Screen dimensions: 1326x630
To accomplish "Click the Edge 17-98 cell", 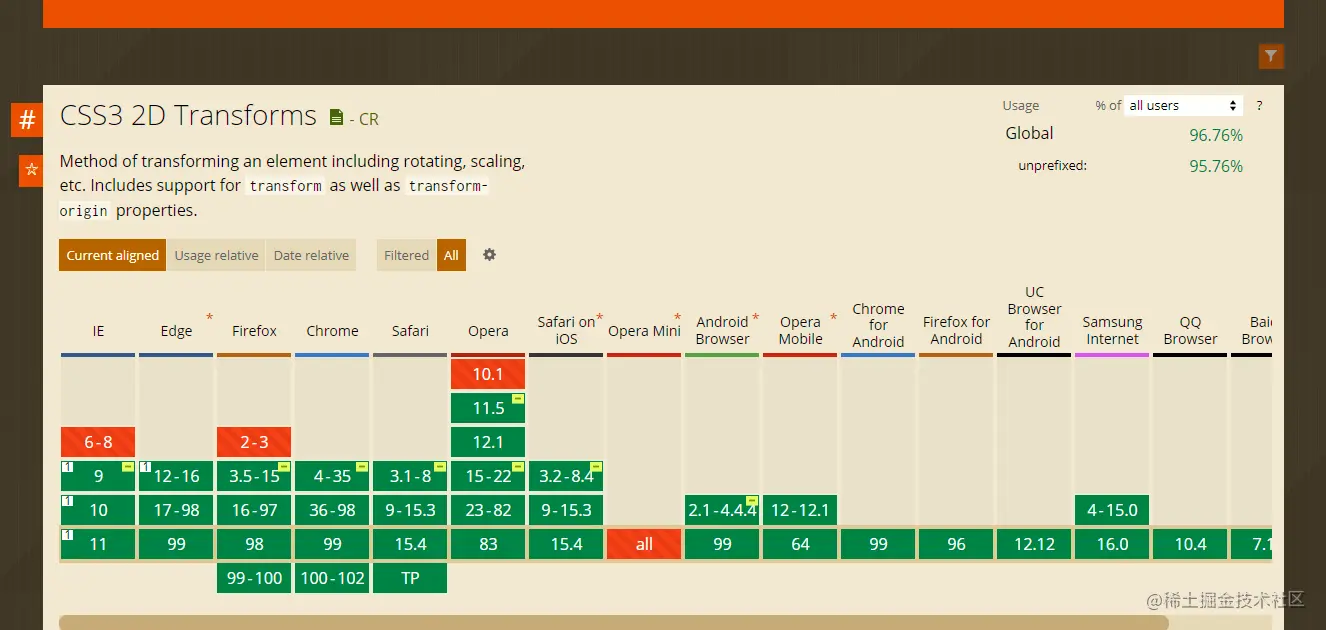I will (x=176, y=510).
